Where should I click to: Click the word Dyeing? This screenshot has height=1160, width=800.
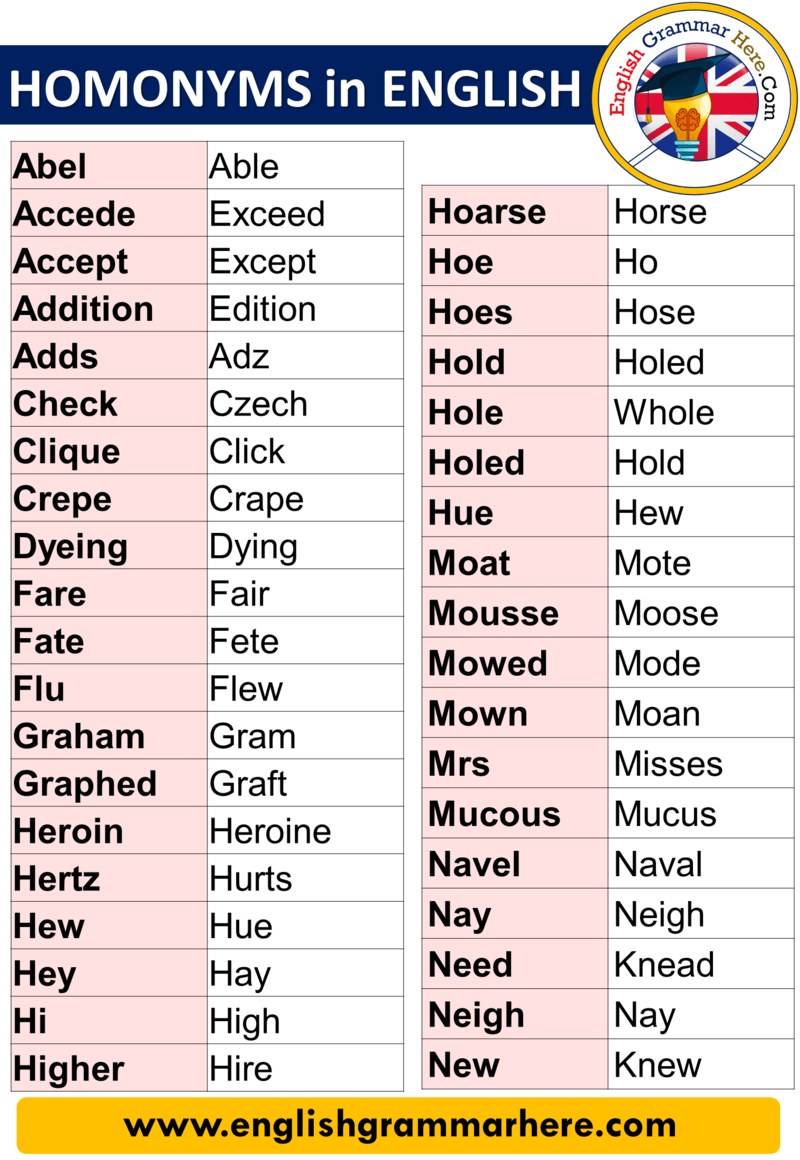click(x=71, y=547)
